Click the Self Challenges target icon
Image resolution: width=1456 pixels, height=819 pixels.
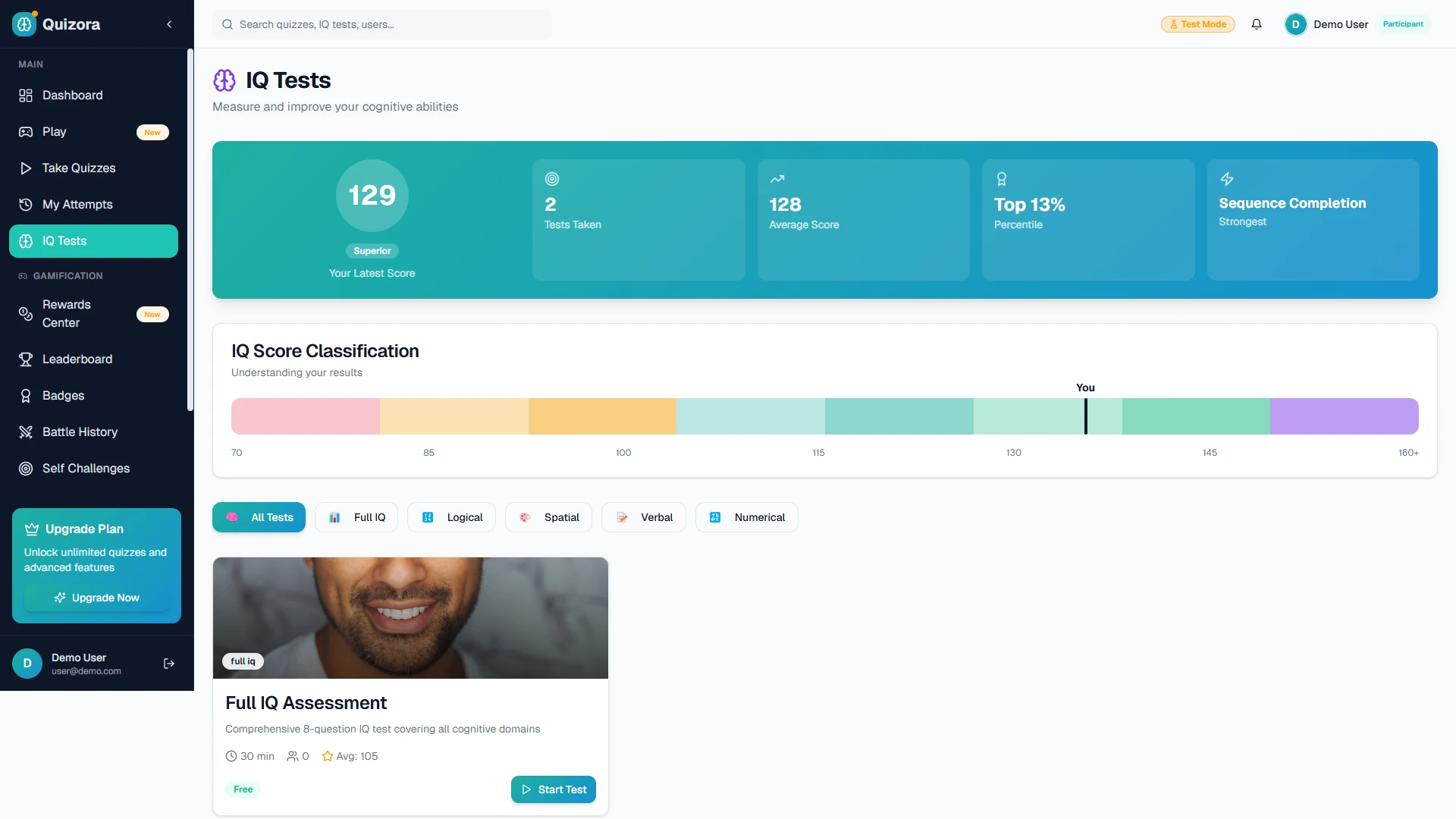[x=26, y=469]
